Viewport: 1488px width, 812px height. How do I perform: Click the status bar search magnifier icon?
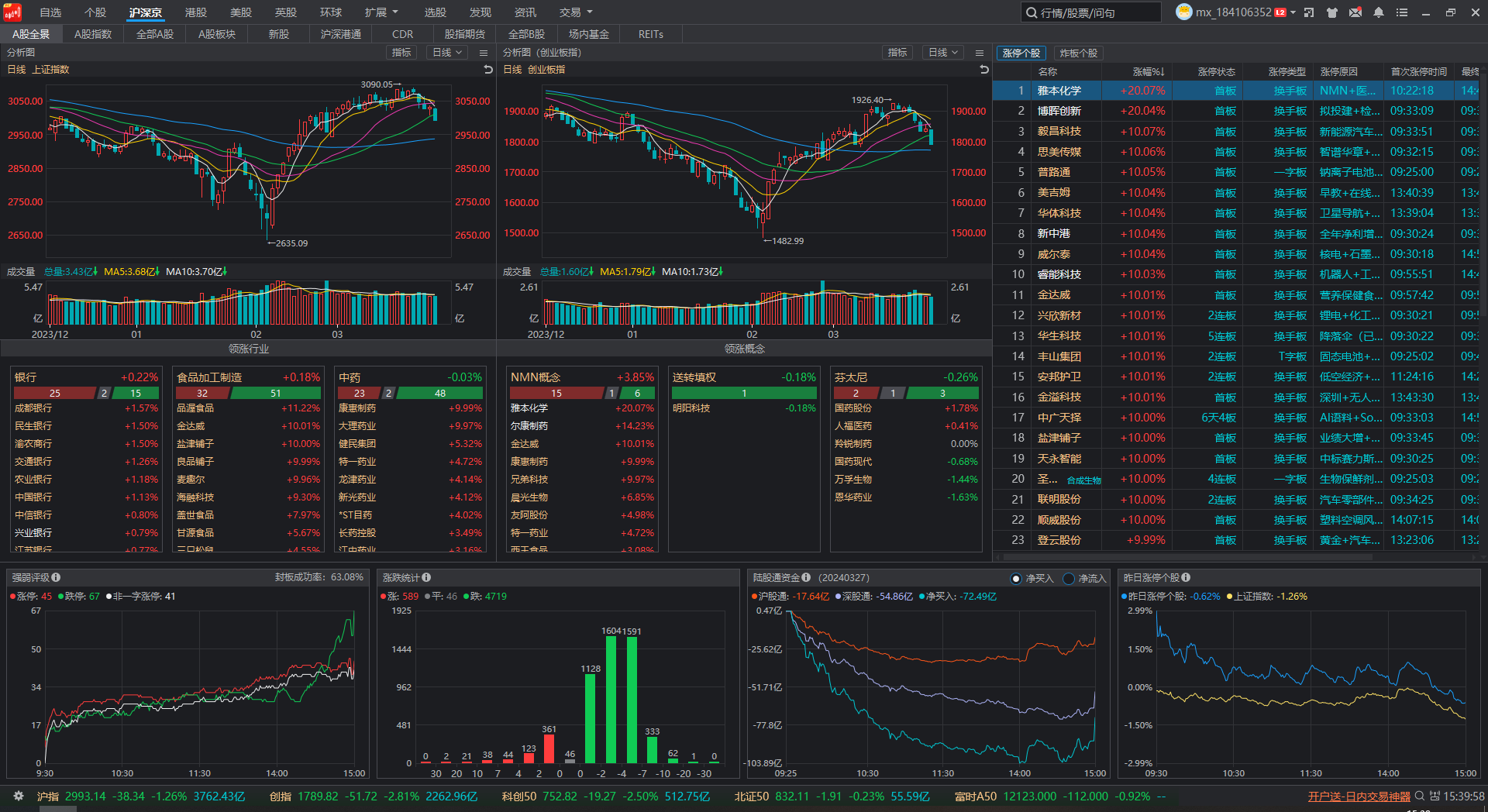1420,796
